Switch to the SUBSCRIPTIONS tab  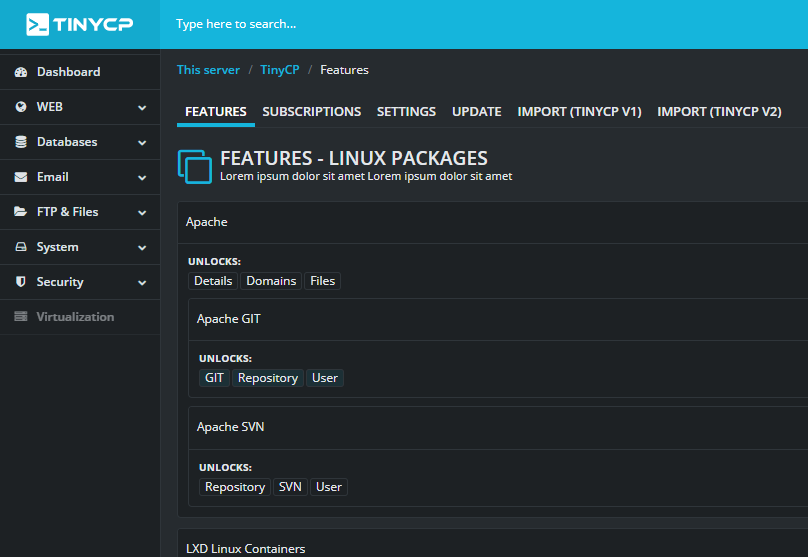(x=311, y=112)
